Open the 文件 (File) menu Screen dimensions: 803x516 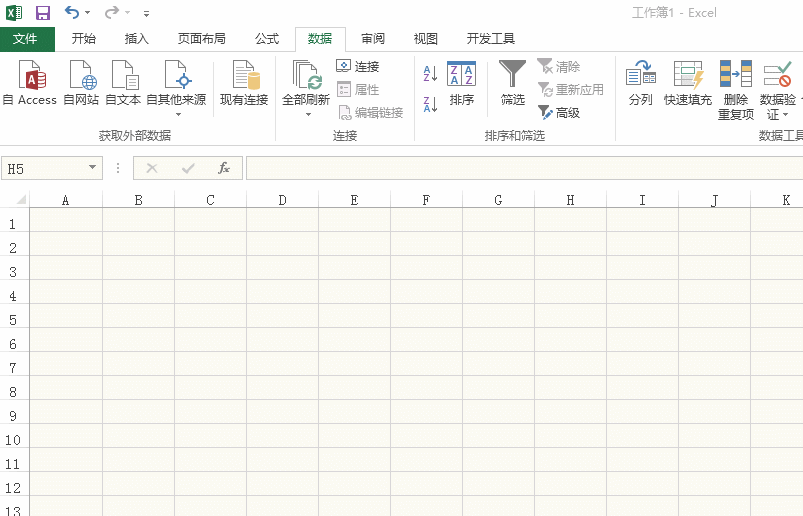(x=26, y=39)
